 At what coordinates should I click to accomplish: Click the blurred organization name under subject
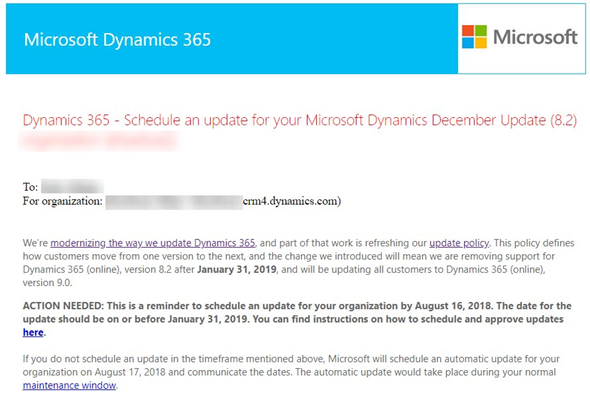coord(99,141)
